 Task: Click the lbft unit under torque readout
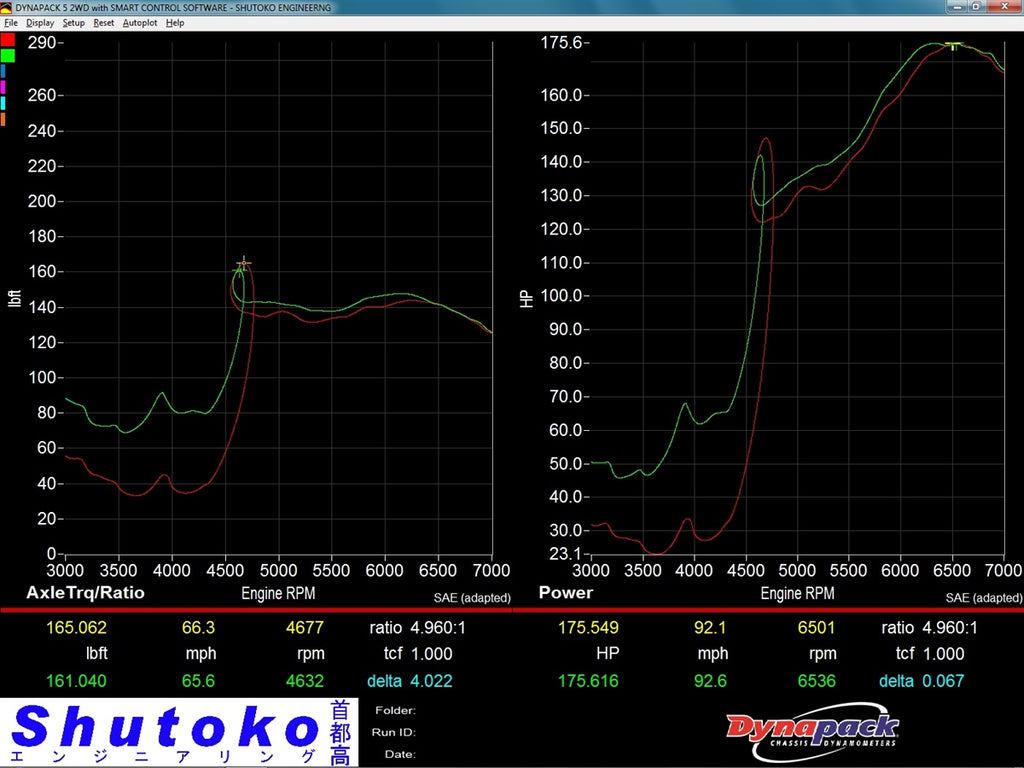tap(97, 654)
